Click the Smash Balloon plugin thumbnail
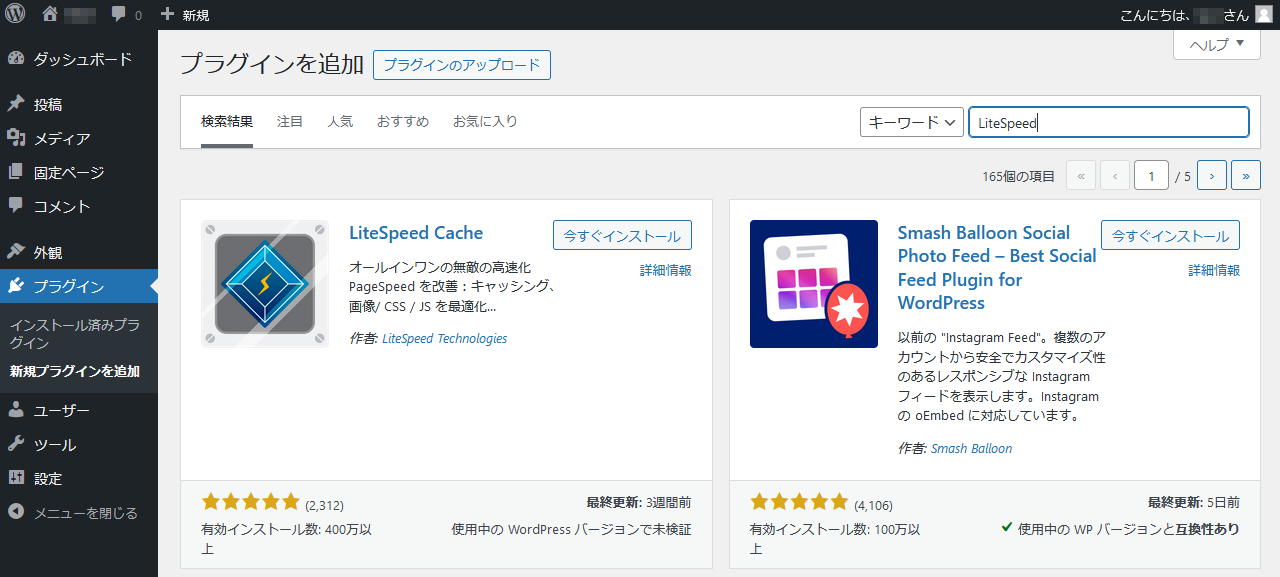The width and height of the screenshot is (1280, 577). pos(814,284)
